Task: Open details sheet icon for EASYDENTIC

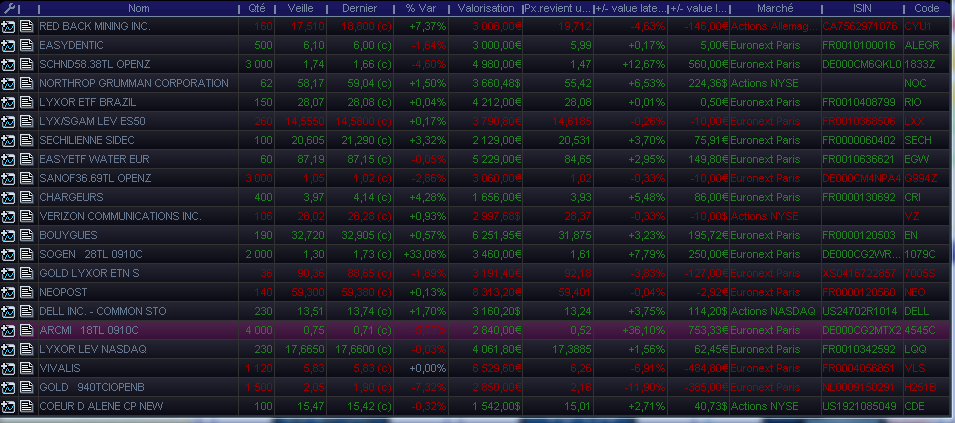Action: tap(26, 46)
